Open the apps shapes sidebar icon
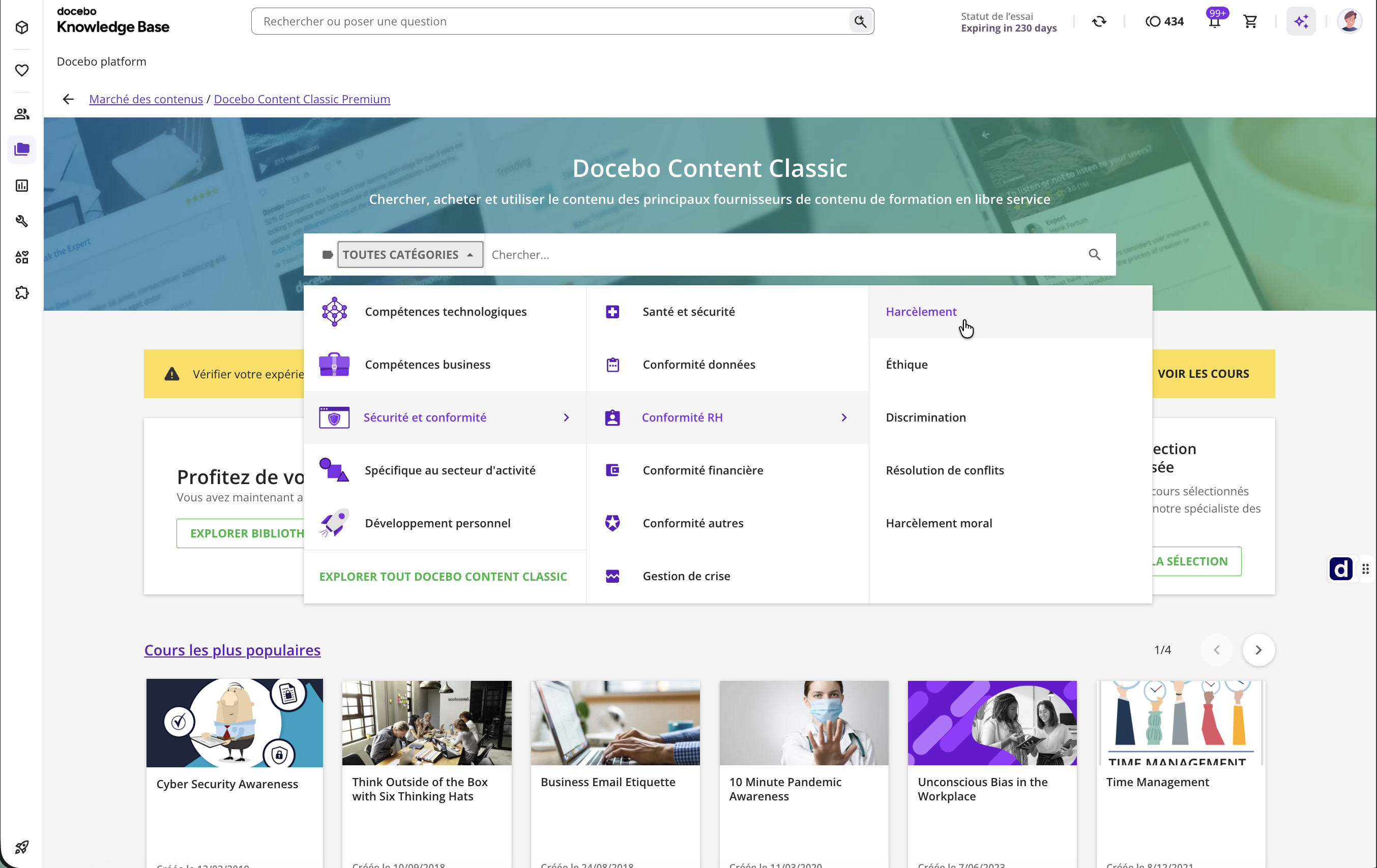This screenshot has height=868, width=1377. pos(22,257)
